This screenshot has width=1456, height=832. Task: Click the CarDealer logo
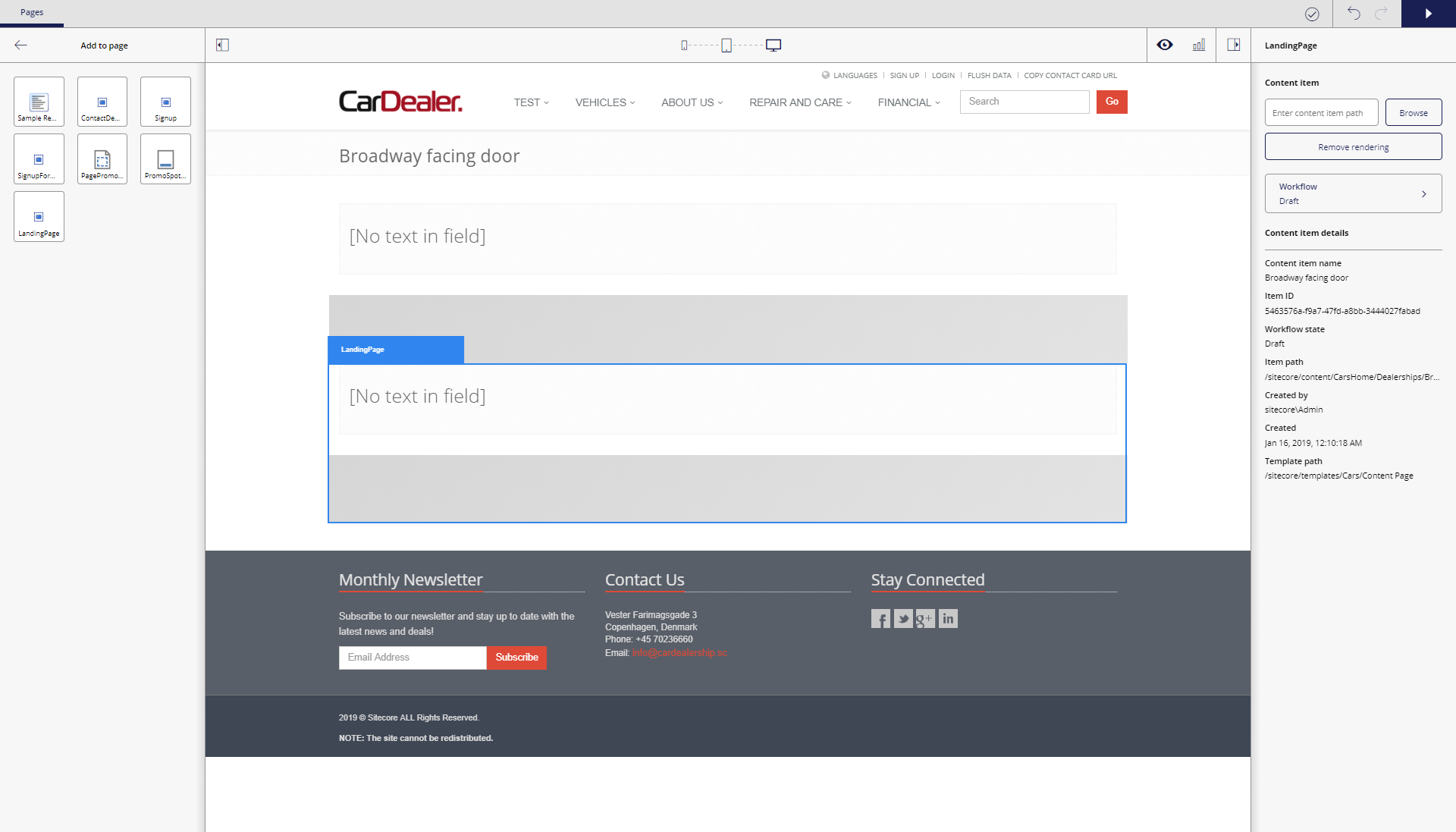coord(400,102)
